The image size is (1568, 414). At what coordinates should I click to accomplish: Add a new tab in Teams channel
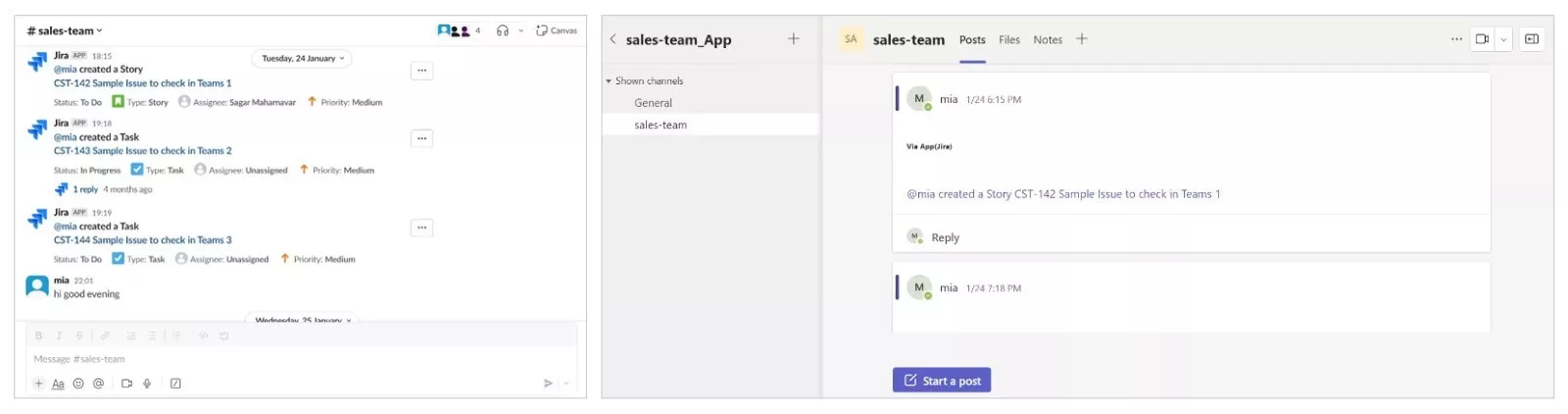pyautogui.click(x=1082, y=39)
